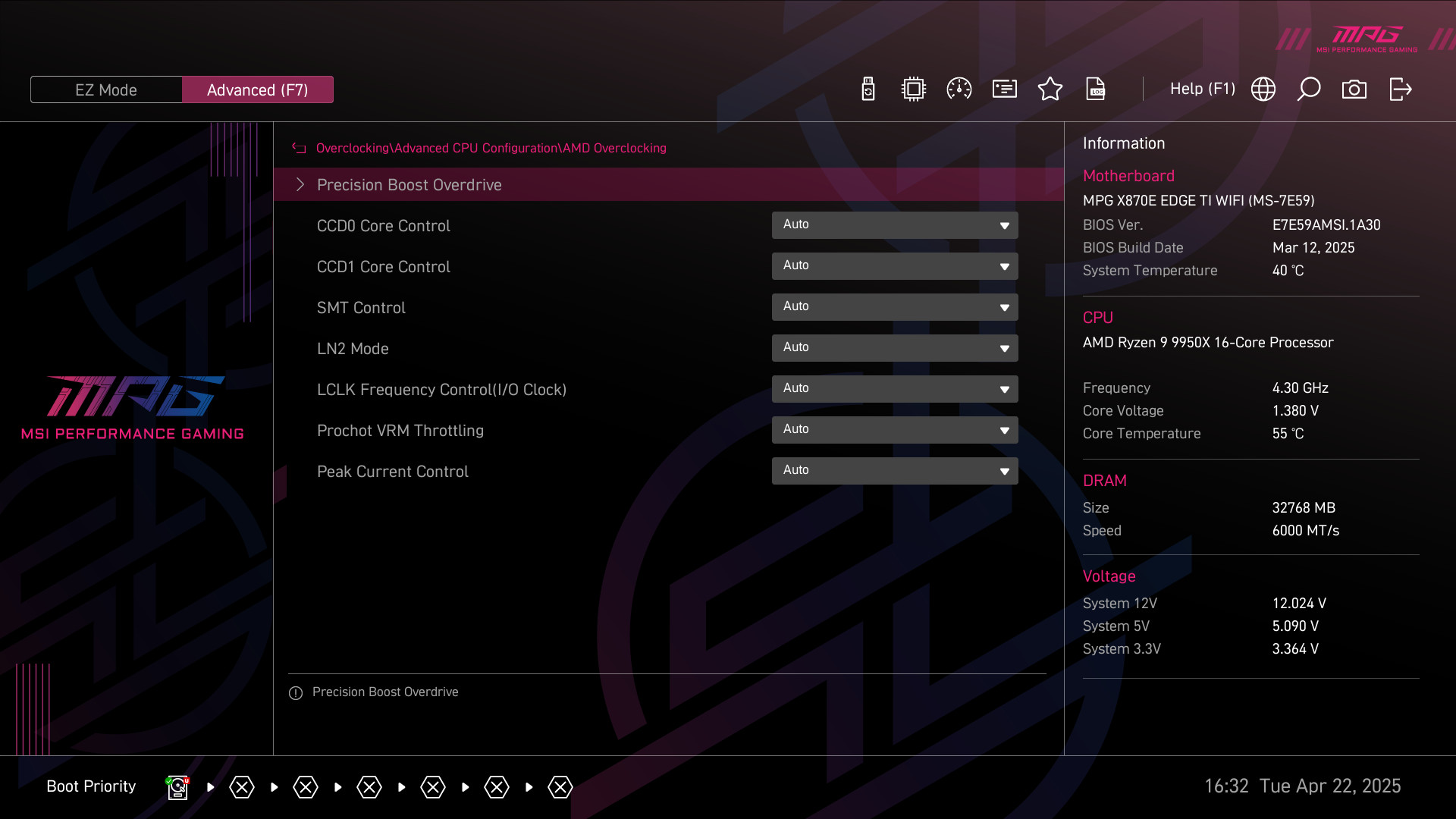Select the seventh boot priority slot
The width and height of the screenshot is (1456, 819).
coord(560,787)
